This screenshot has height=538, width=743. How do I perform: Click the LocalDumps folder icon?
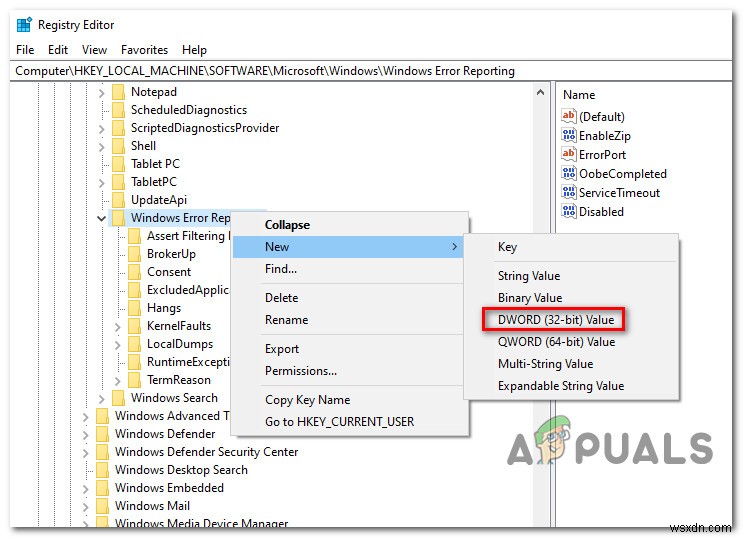click(x=135, y=344)
